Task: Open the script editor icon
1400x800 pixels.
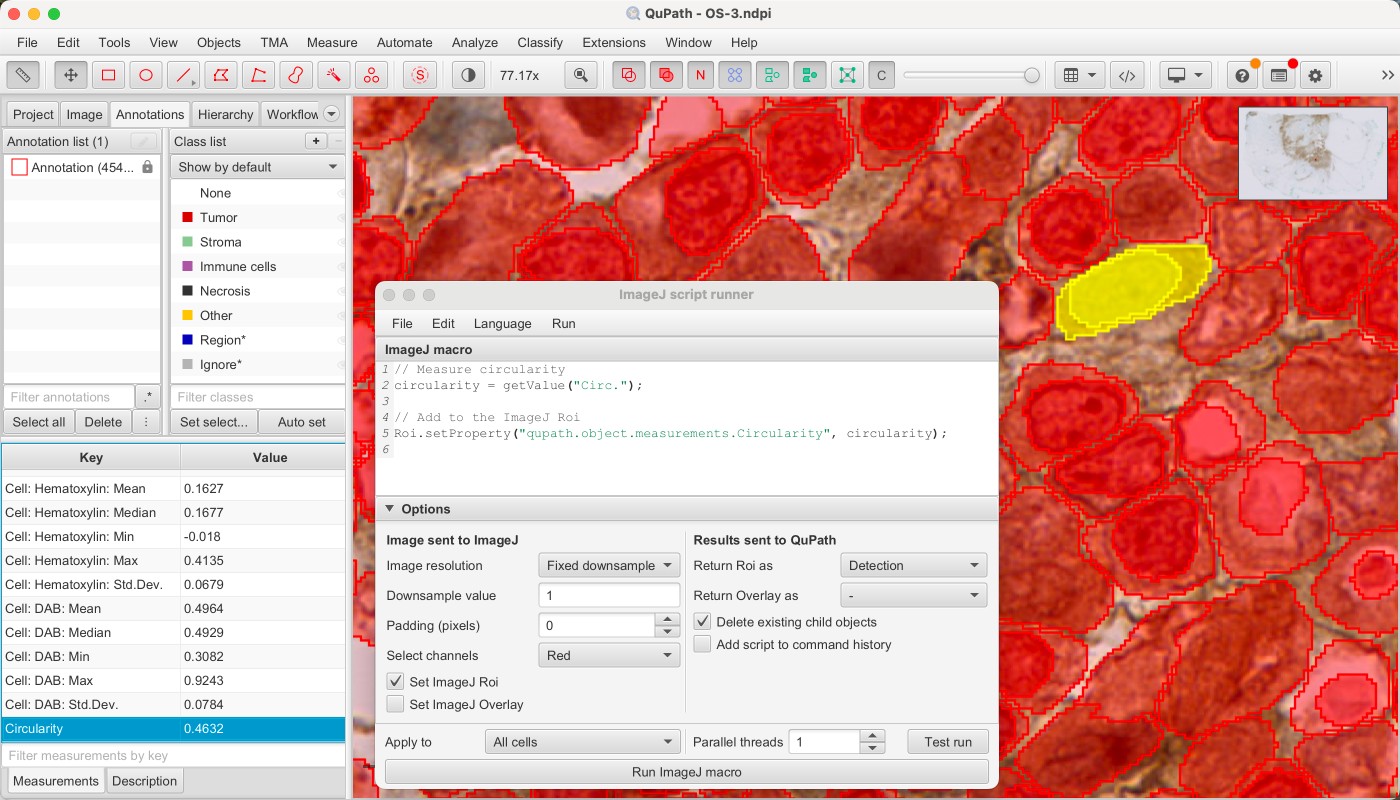Action: (1127, 75)
